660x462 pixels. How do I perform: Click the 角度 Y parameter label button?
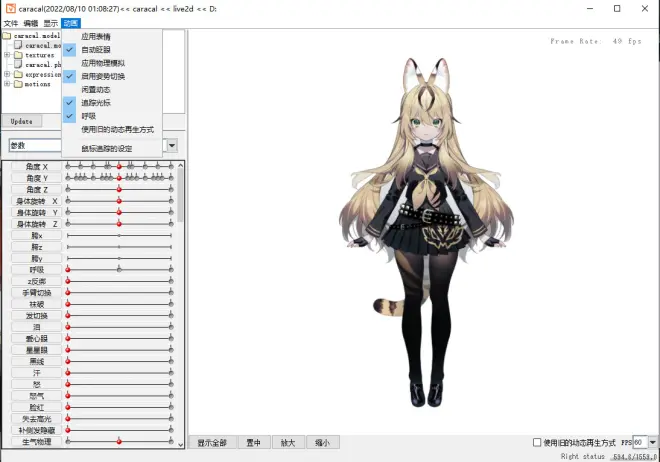pyautogui.click(x=37, y=178)
